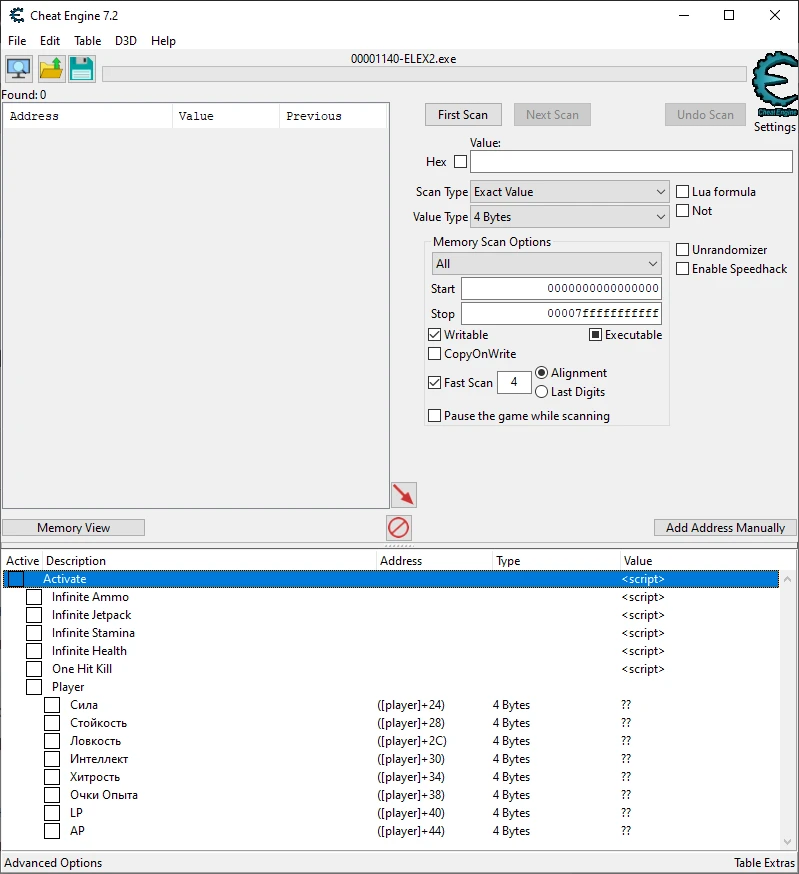Image resolution: width=799 pixels, height=874 pixels.
Task: Click the Type column header in table
Action: (x=556, y=561)
